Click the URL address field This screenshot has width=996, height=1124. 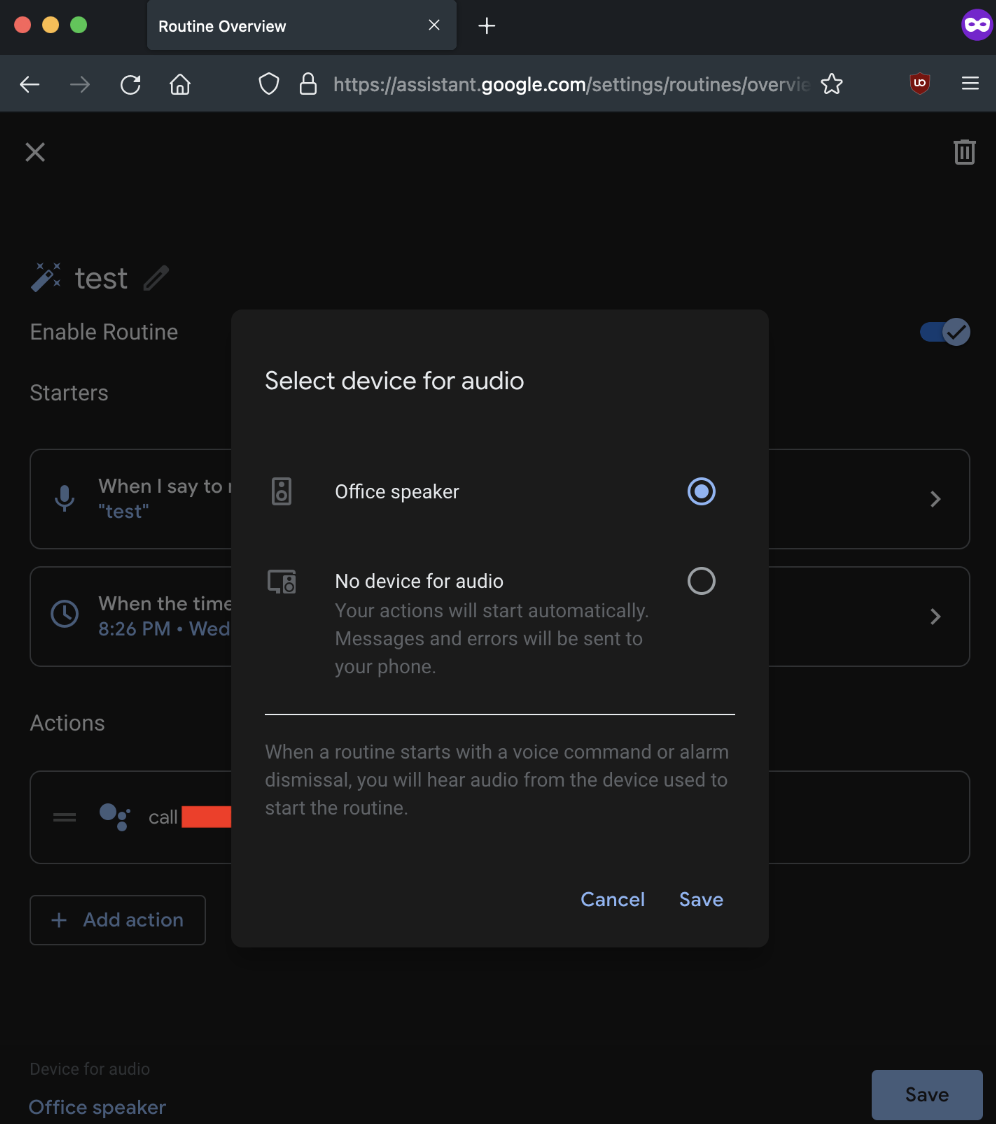[571, 85]
